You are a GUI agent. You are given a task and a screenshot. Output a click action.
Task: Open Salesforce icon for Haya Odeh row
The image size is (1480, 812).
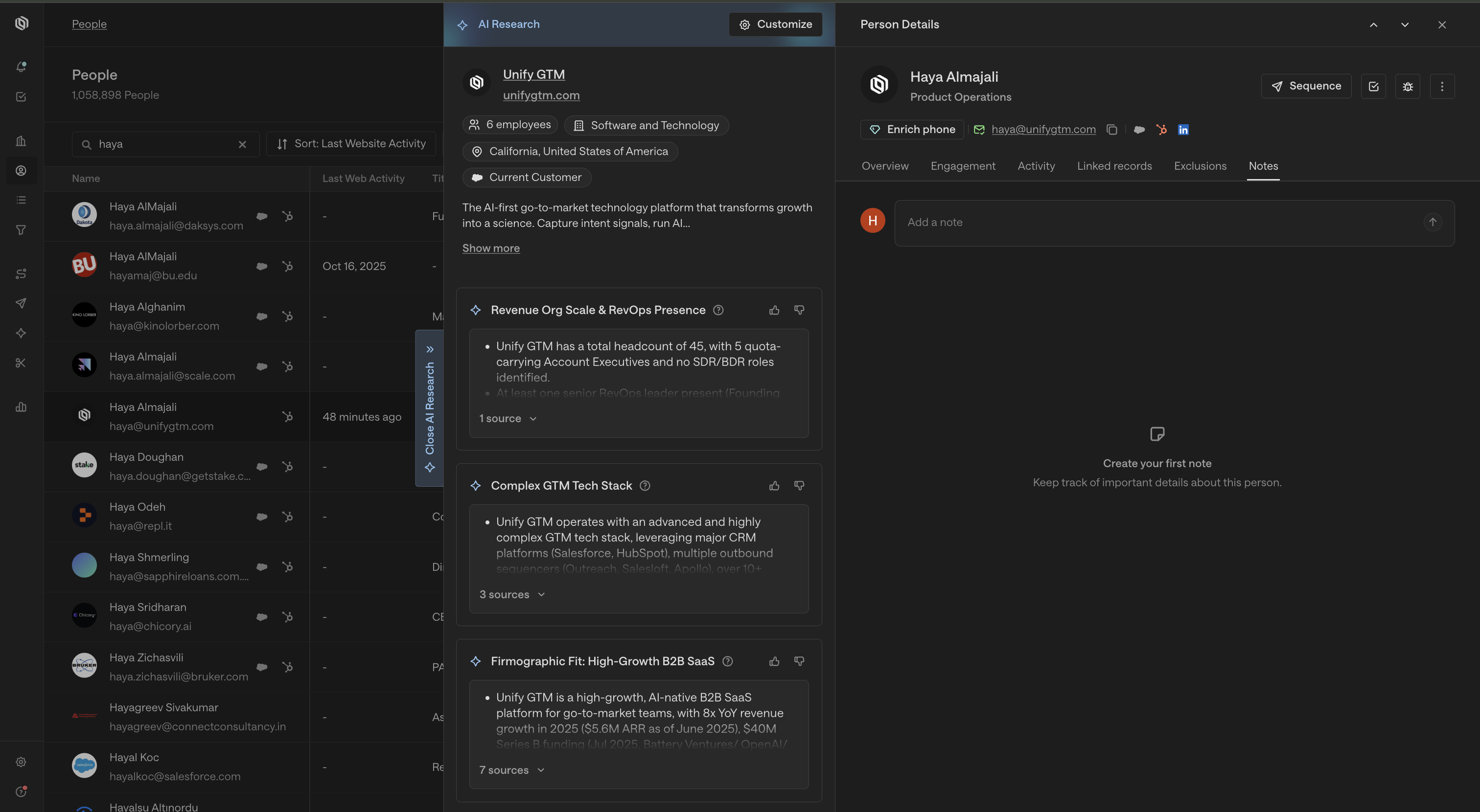click(262, 517)
